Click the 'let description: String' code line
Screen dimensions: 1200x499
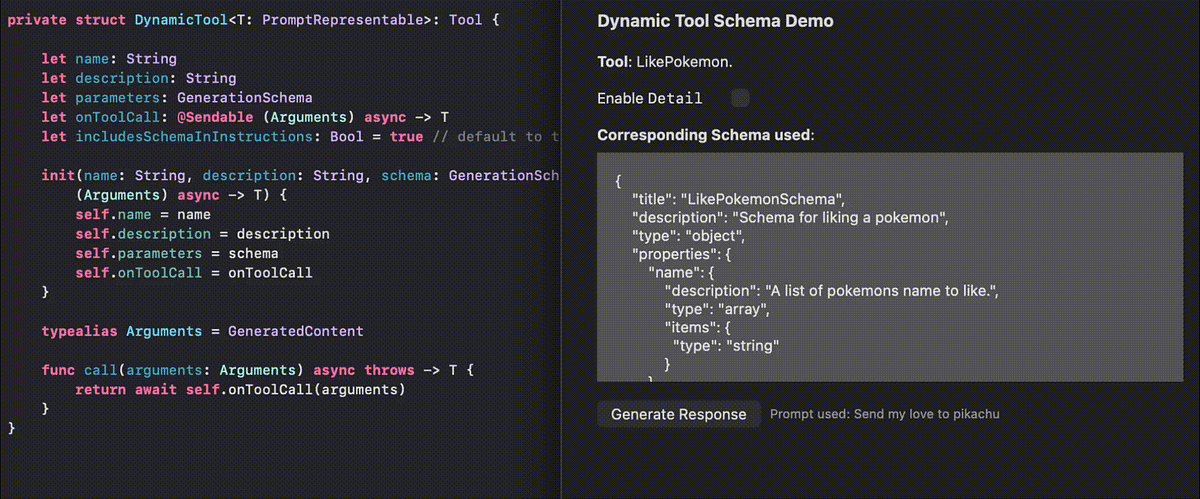tap(139, 78)
